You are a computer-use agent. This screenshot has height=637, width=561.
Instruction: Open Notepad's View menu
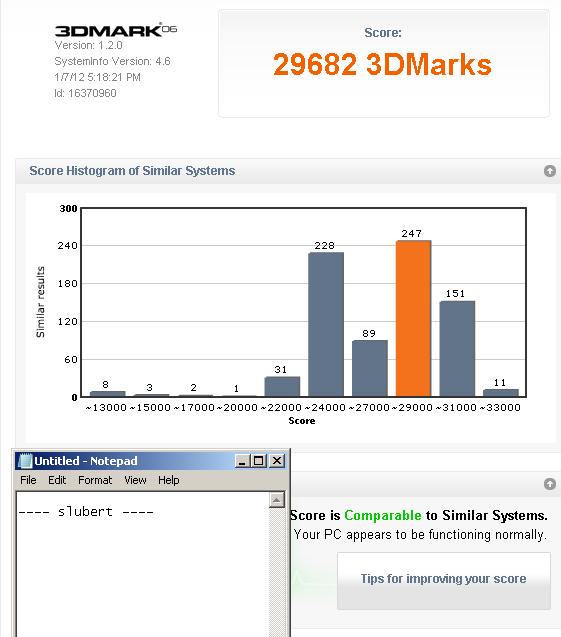tap(135, 480)
